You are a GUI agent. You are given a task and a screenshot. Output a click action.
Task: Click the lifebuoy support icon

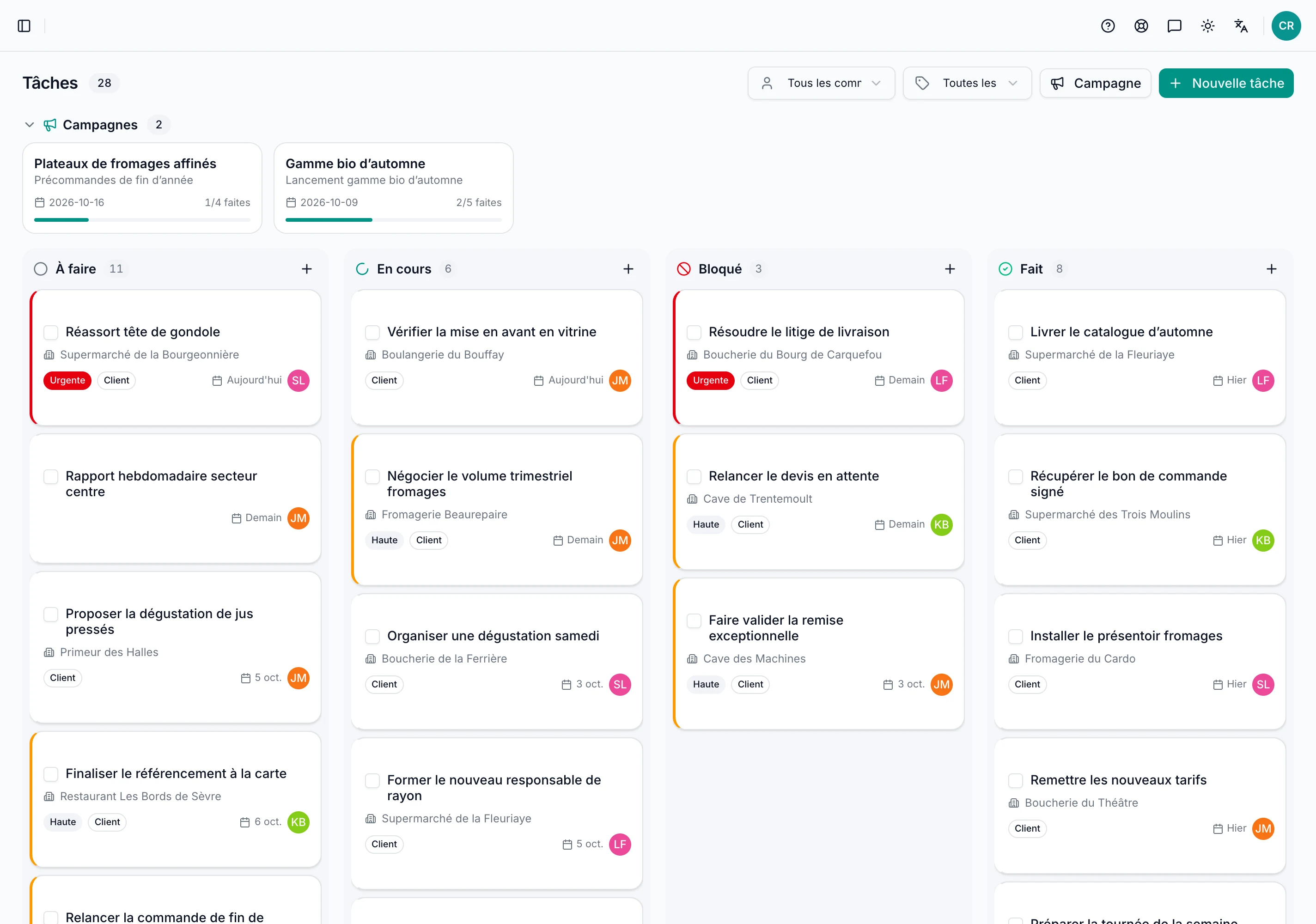point(1141,26)
